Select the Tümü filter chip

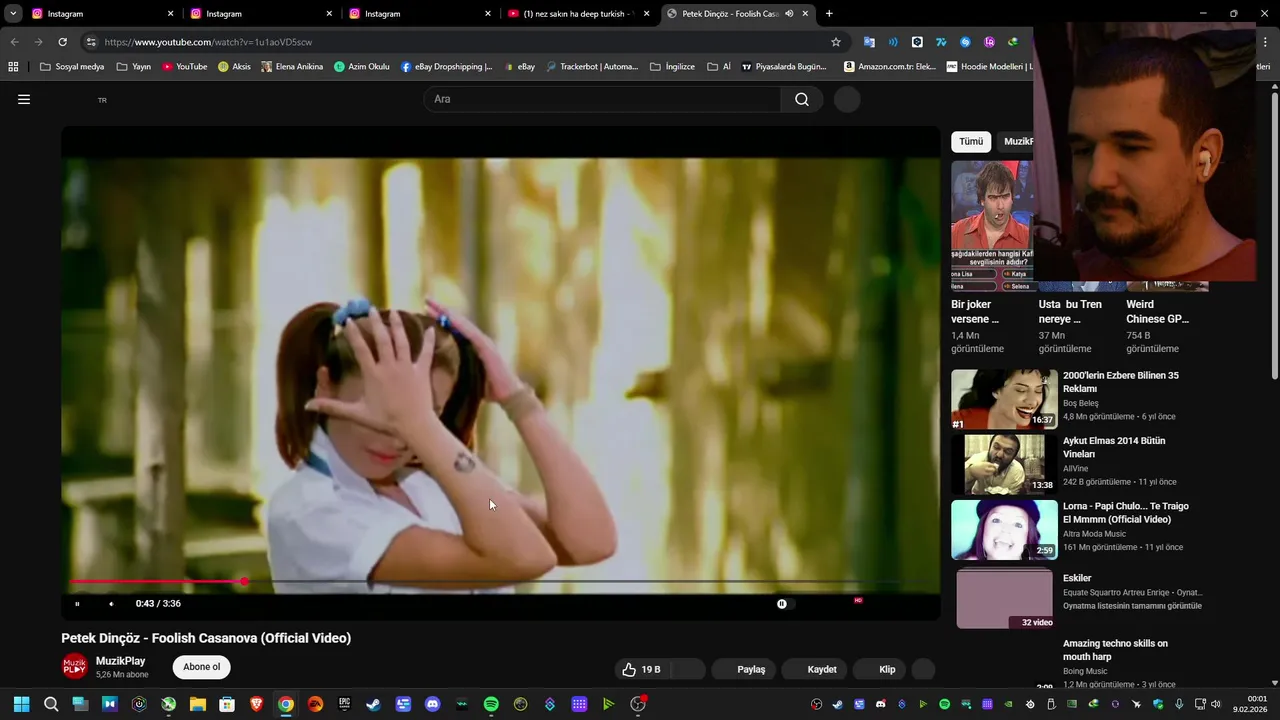click(x=971, y=142)
